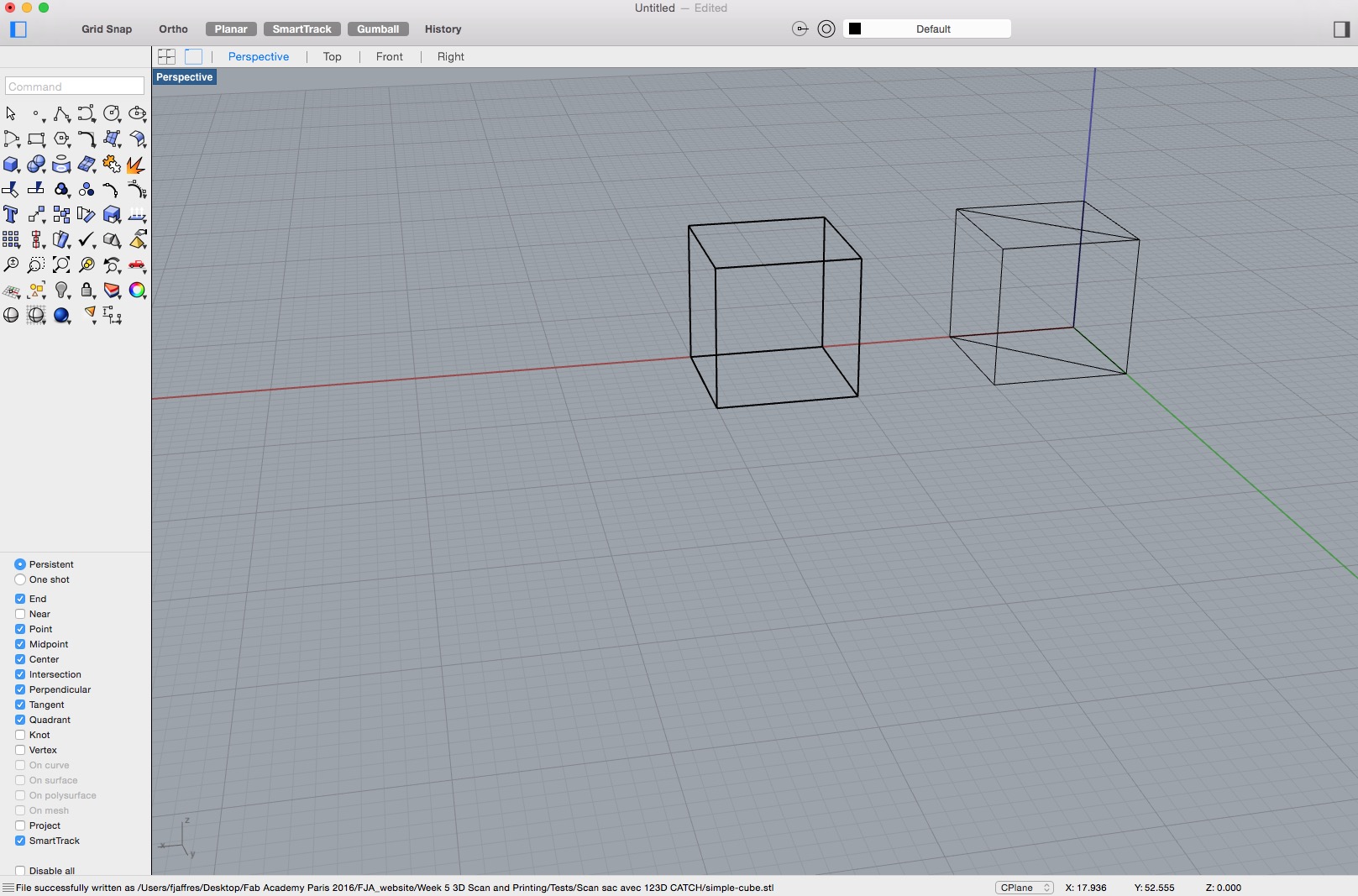Viewport: 1358px width, 896px height.
Task: Toggle the left sidebar panel icon
Action: pos(18,29)
